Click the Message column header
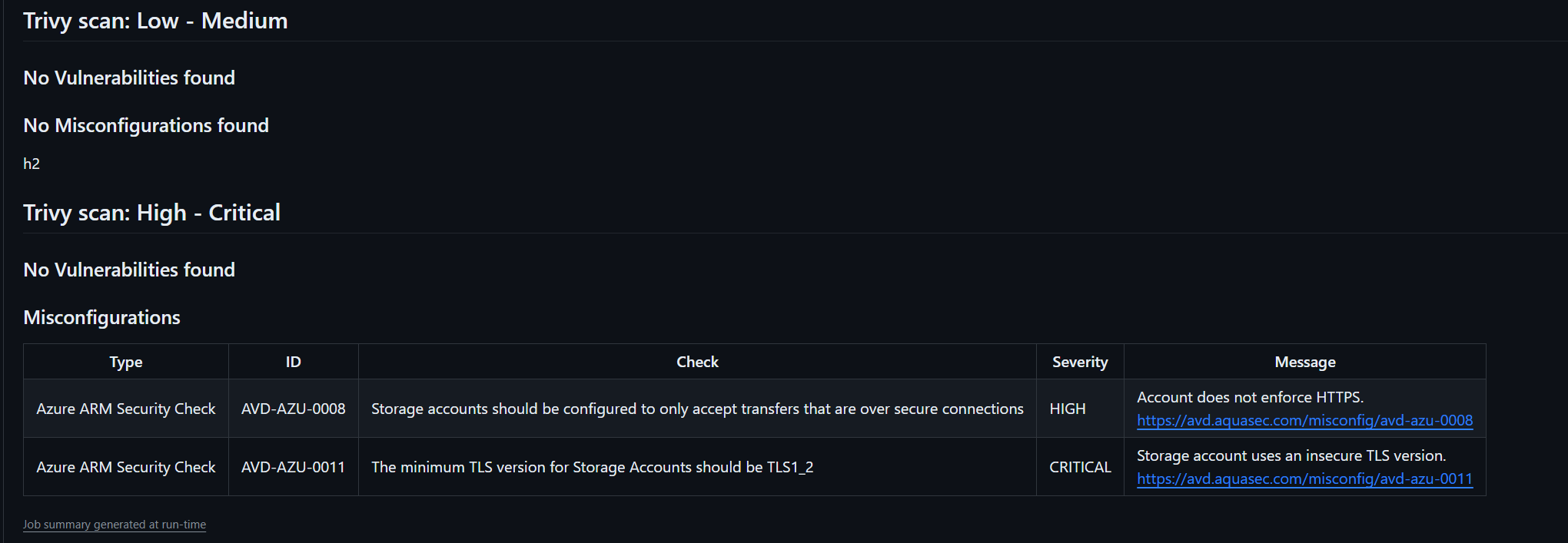Viewport: 1568px width, 543px height. [x=1304, y=362]
